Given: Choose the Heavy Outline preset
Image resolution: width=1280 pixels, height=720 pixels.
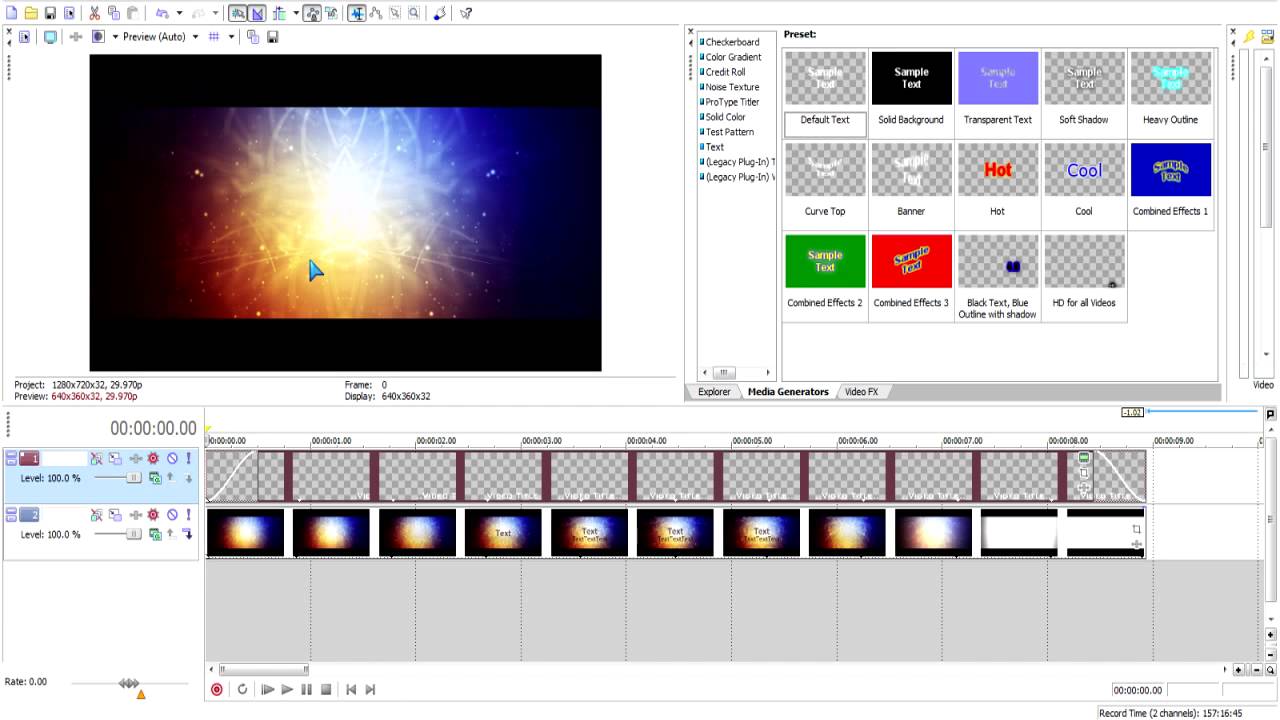Looking at the screenshot, I should tap(1170, 91).
